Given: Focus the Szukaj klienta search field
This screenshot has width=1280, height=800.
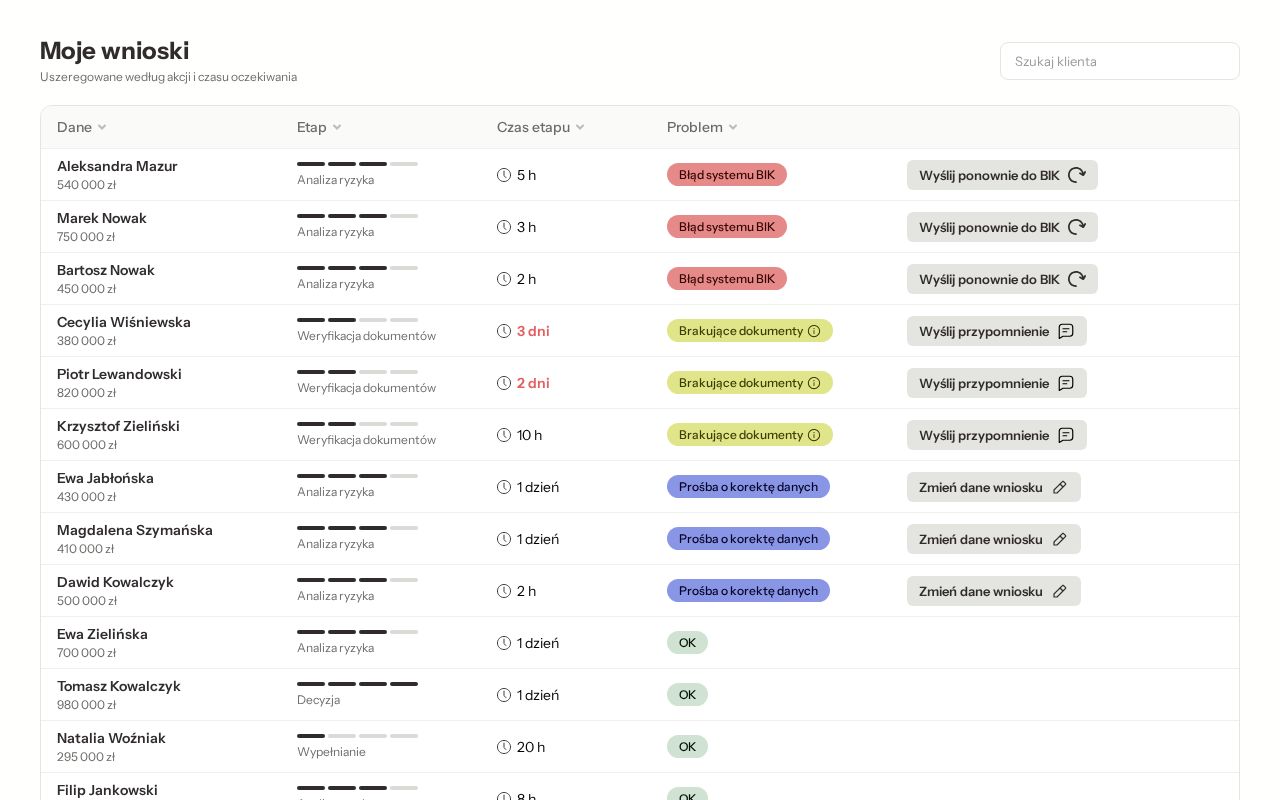Looking at the screenshot, I should [1120, 61].
